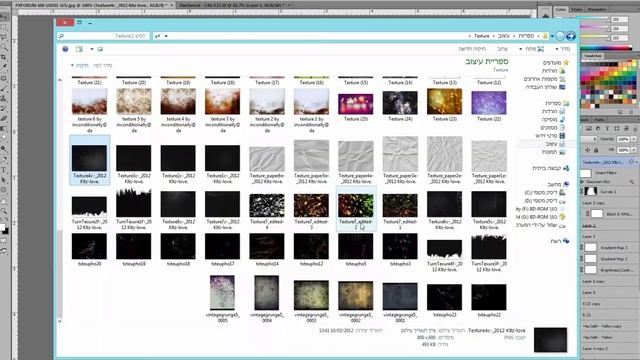
Task: Click ספריות in the breadcrumb path
Action: pyautogui.click(x=526, y=36)
